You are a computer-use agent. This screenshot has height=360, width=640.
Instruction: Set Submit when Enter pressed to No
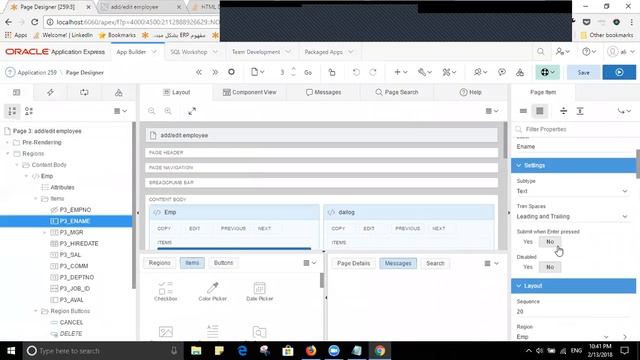tap(550, 242)
